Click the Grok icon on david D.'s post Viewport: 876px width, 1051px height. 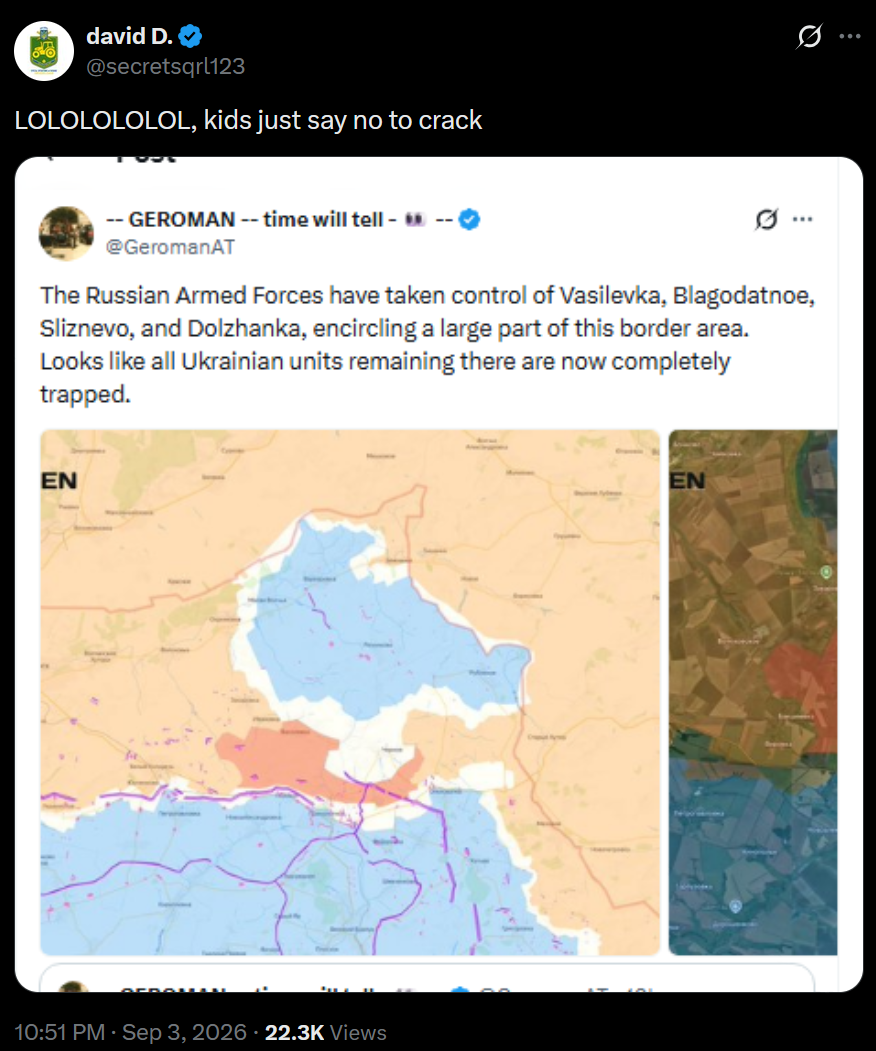point(809,36)
